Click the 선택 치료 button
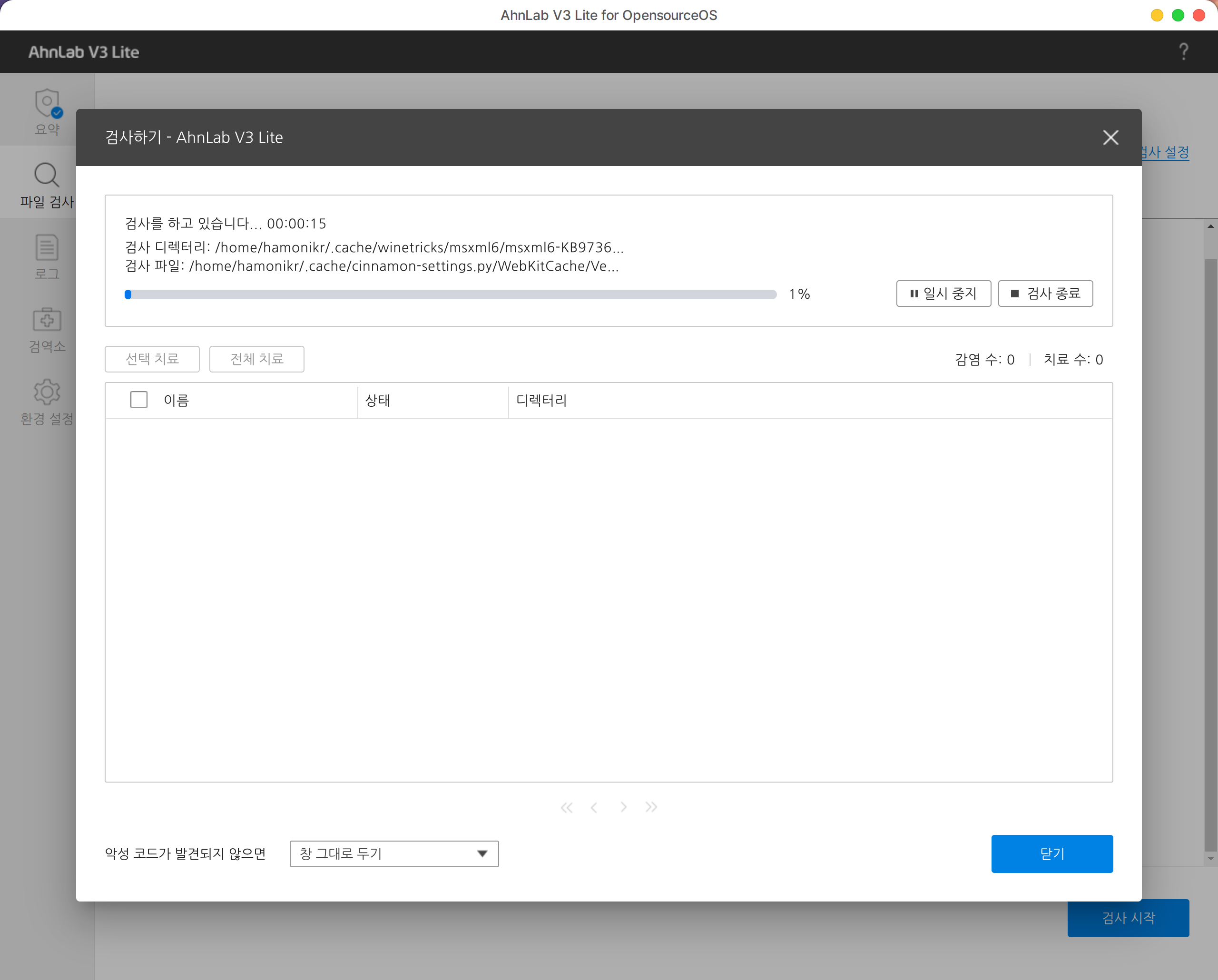This screenshot has height=980, width=1218. point(152,359)
